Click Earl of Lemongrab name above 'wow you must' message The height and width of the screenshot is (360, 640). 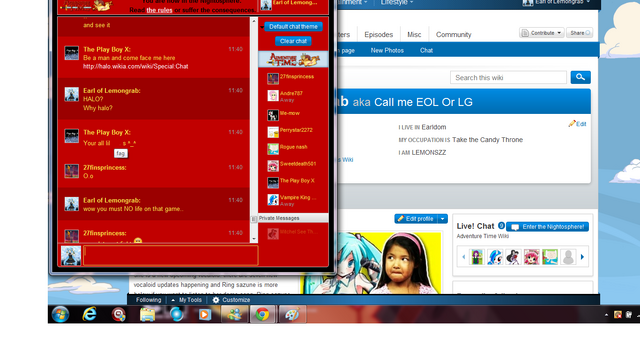[x=112, y=200]
